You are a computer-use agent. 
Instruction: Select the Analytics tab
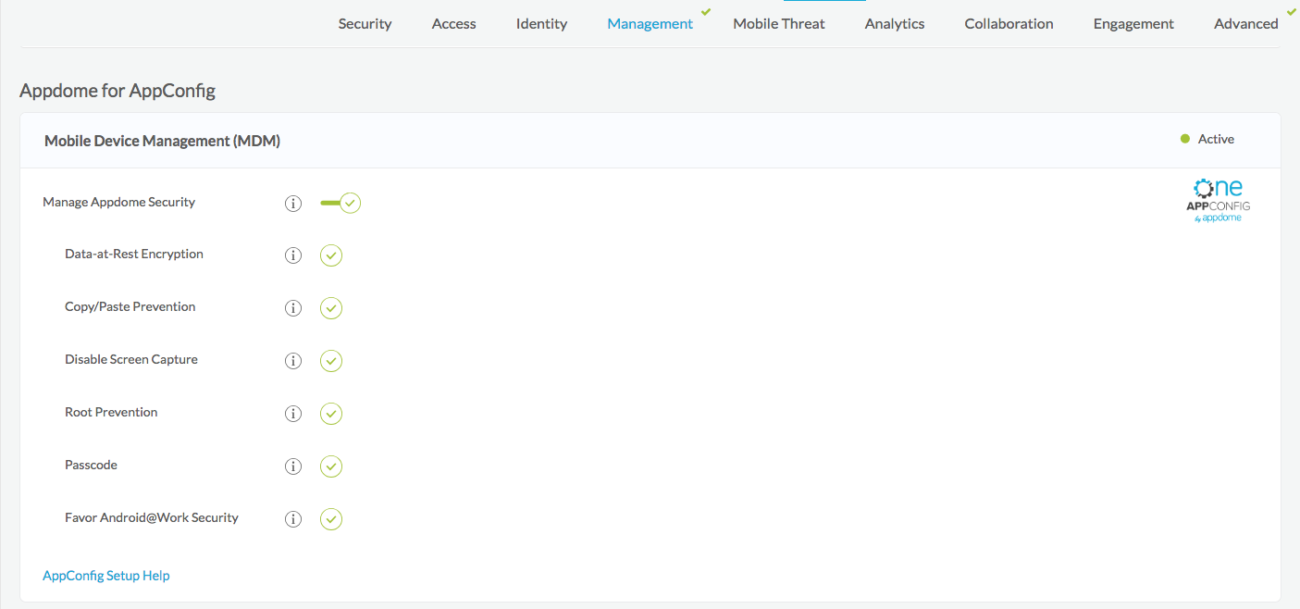tap(894, 23)
